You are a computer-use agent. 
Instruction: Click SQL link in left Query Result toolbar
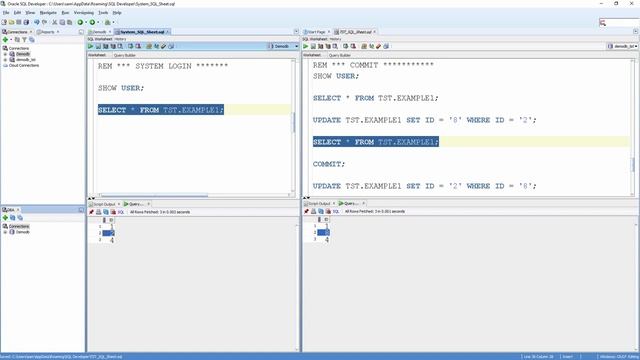click(121, 212)
